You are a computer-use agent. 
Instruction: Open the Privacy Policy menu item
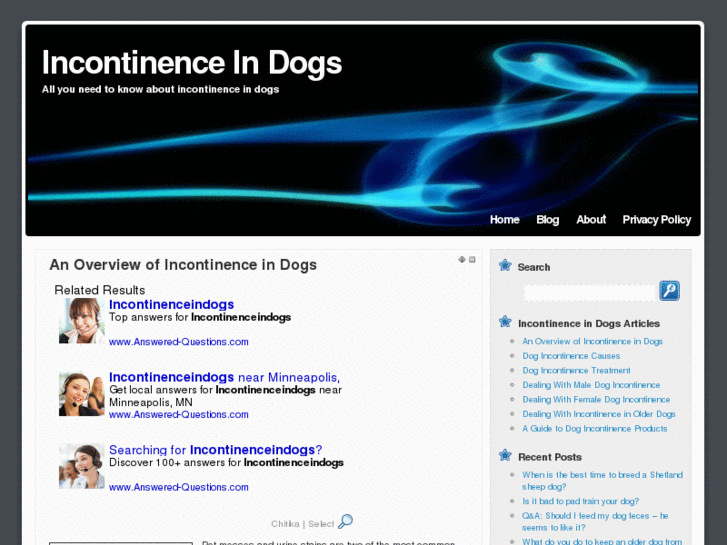tap(657, 220)
